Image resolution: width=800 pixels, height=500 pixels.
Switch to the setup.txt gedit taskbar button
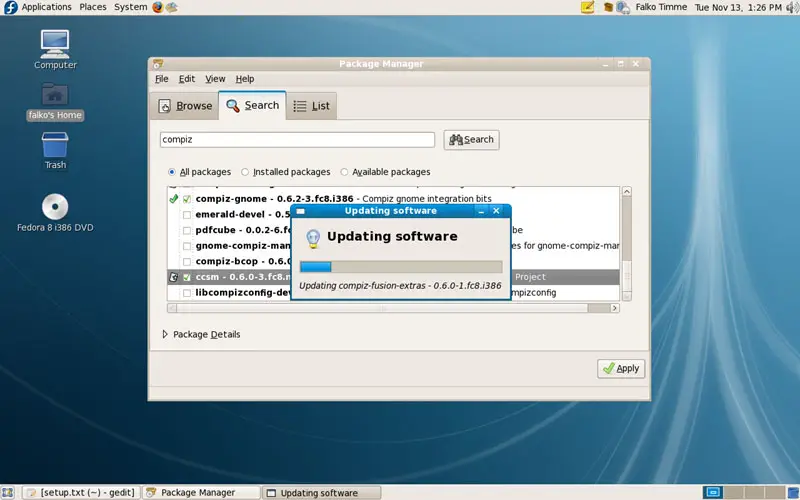[82, 492]
